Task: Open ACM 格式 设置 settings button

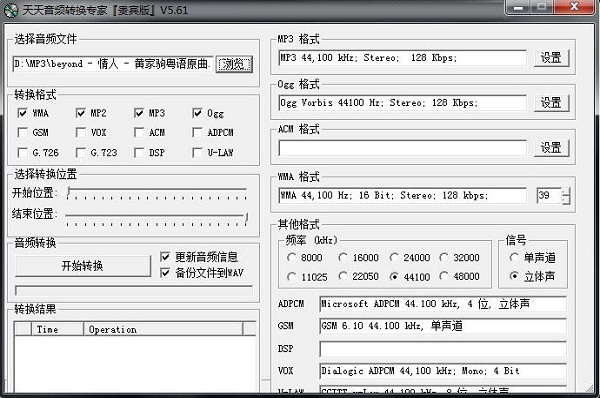Action: [x=551, y=148]
